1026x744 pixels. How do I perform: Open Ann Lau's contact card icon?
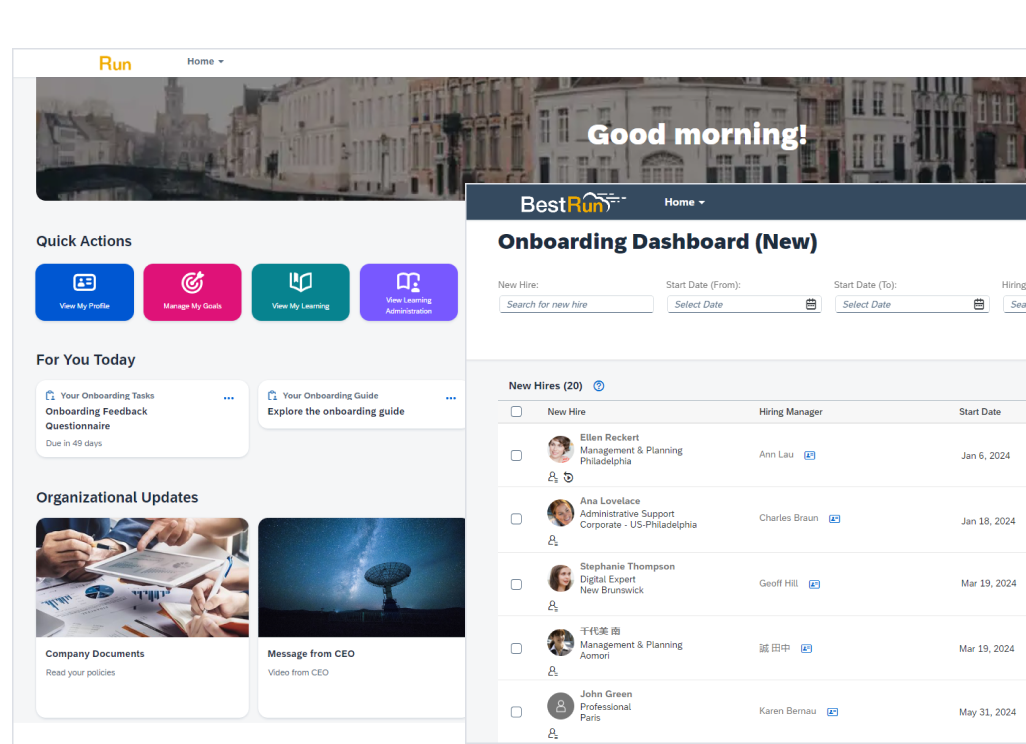pyautogui.click(x=809, y=455)
